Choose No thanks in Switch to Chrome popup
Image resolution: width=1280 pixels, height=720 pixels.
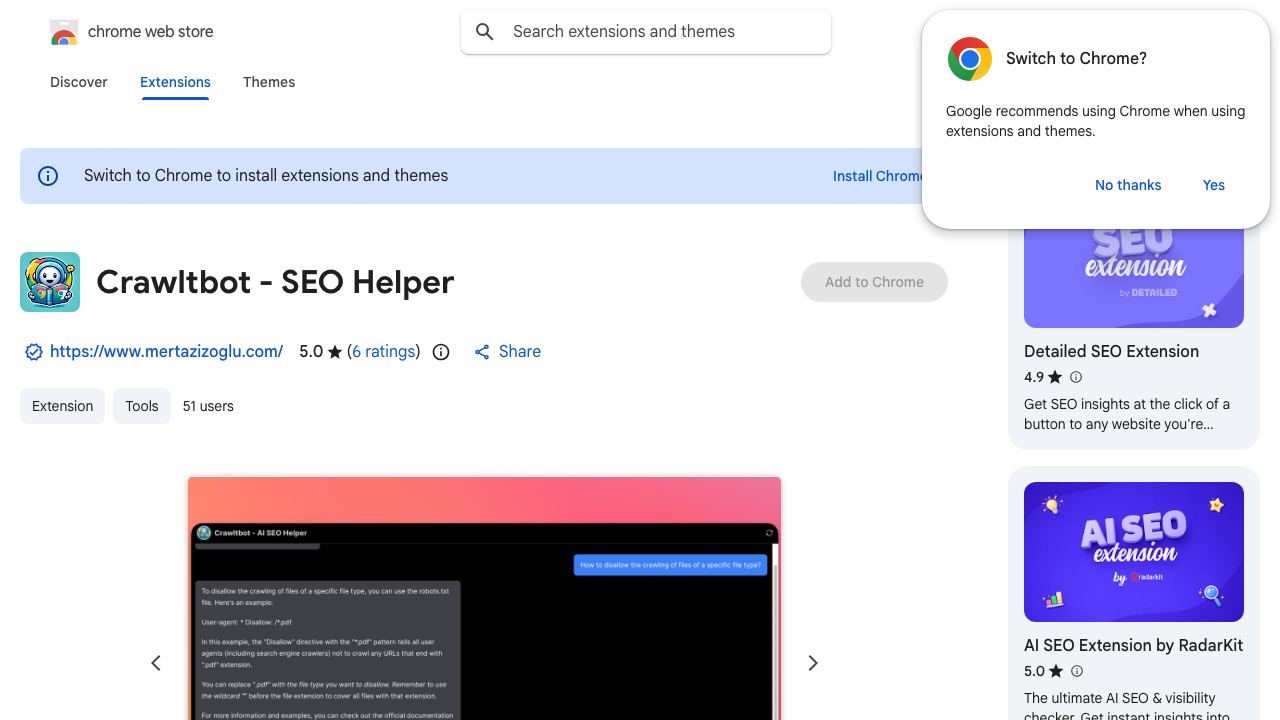(1128, 185)
